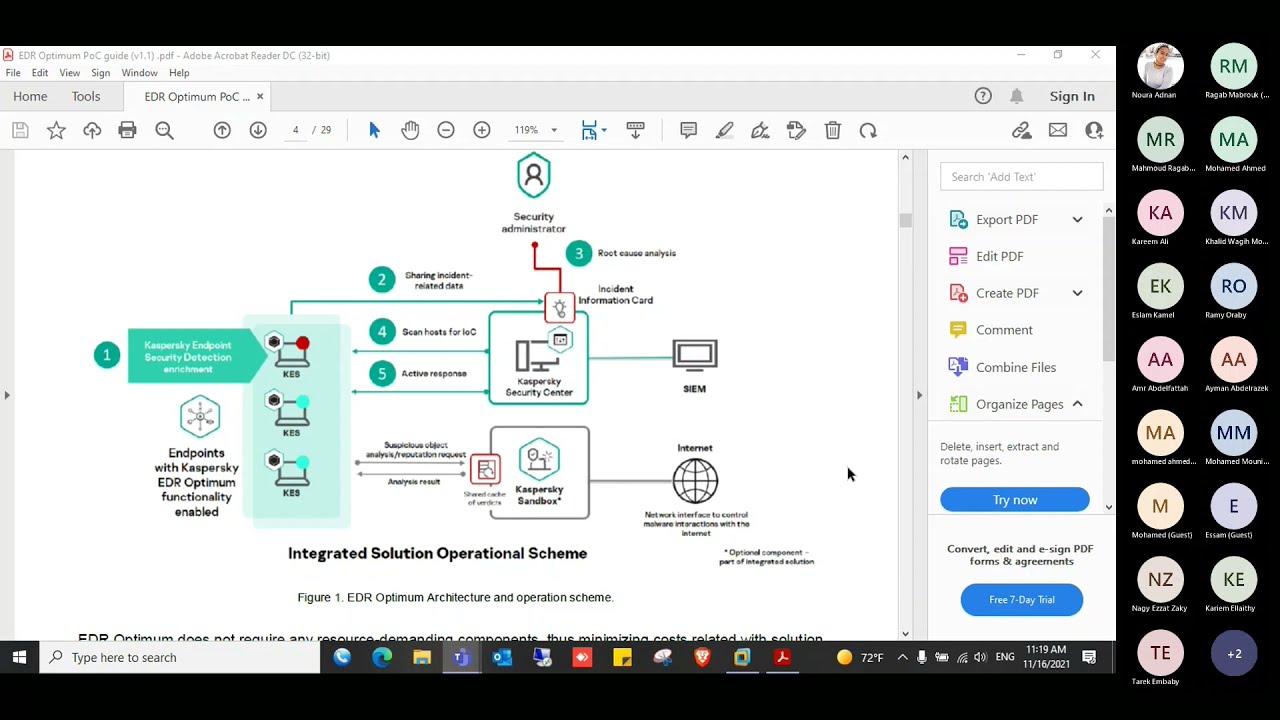This screenshot has width=1280, height=720.
Task: Print the document using the printer icon
Action: point(127,130)
